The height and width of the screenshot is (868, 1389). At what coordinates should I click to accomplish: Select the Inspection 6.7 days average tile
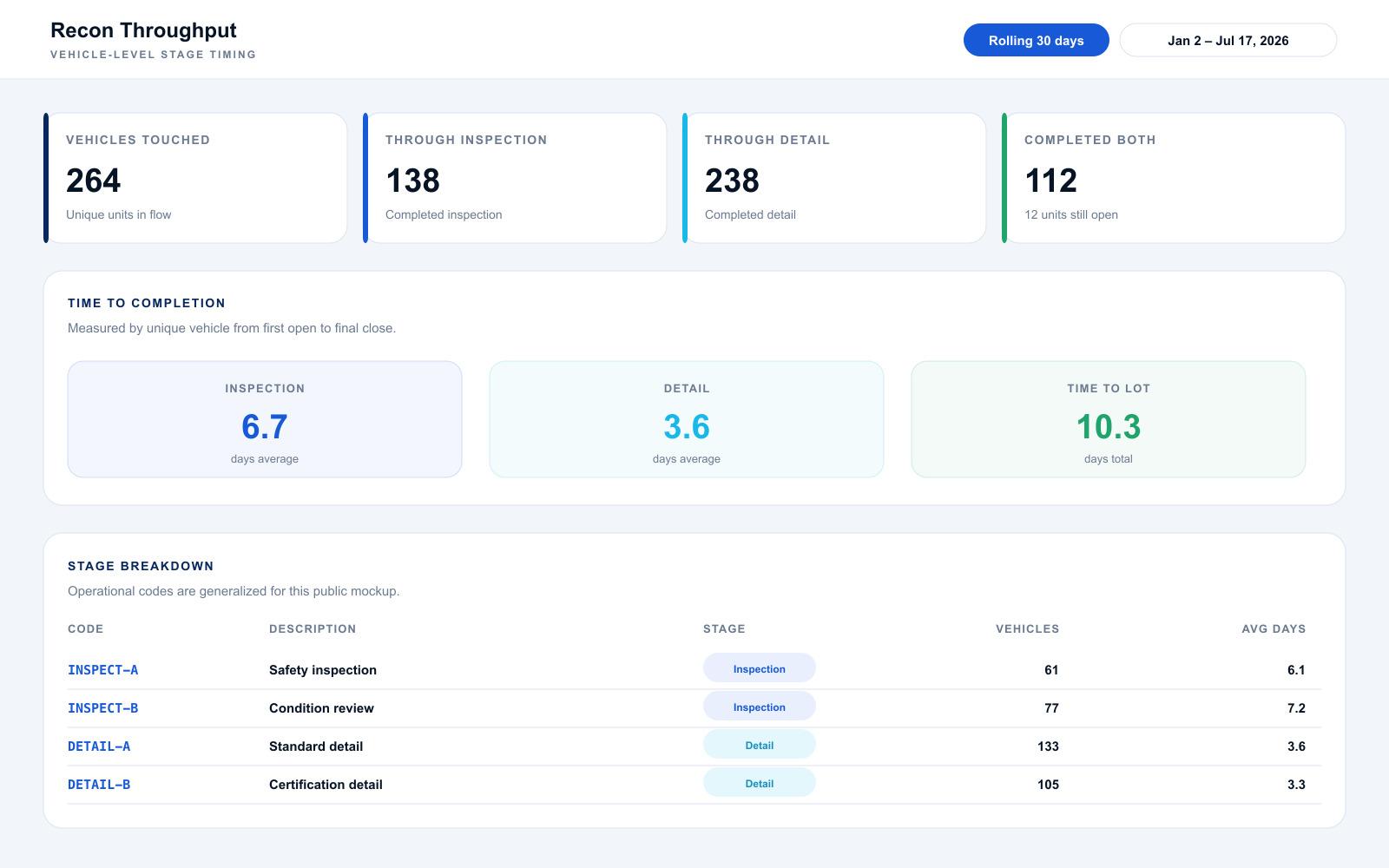265,419
